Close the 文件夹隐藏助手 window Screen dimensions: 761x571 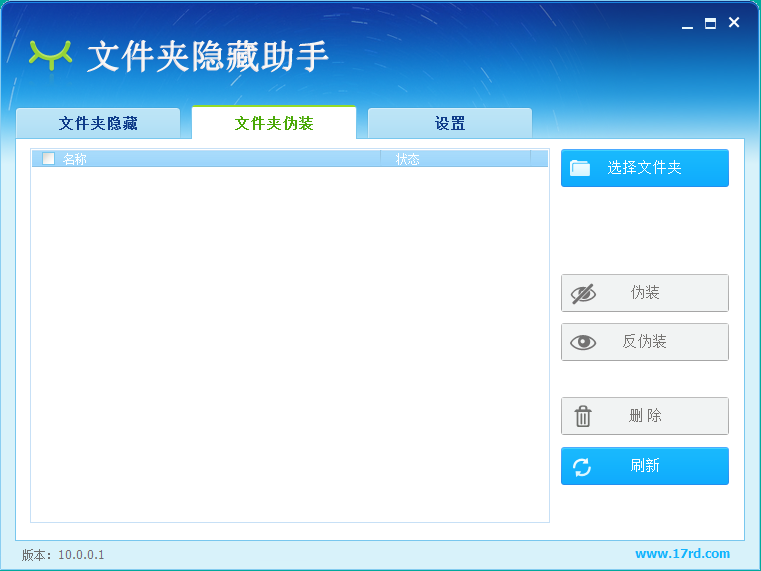click(734, 23)
